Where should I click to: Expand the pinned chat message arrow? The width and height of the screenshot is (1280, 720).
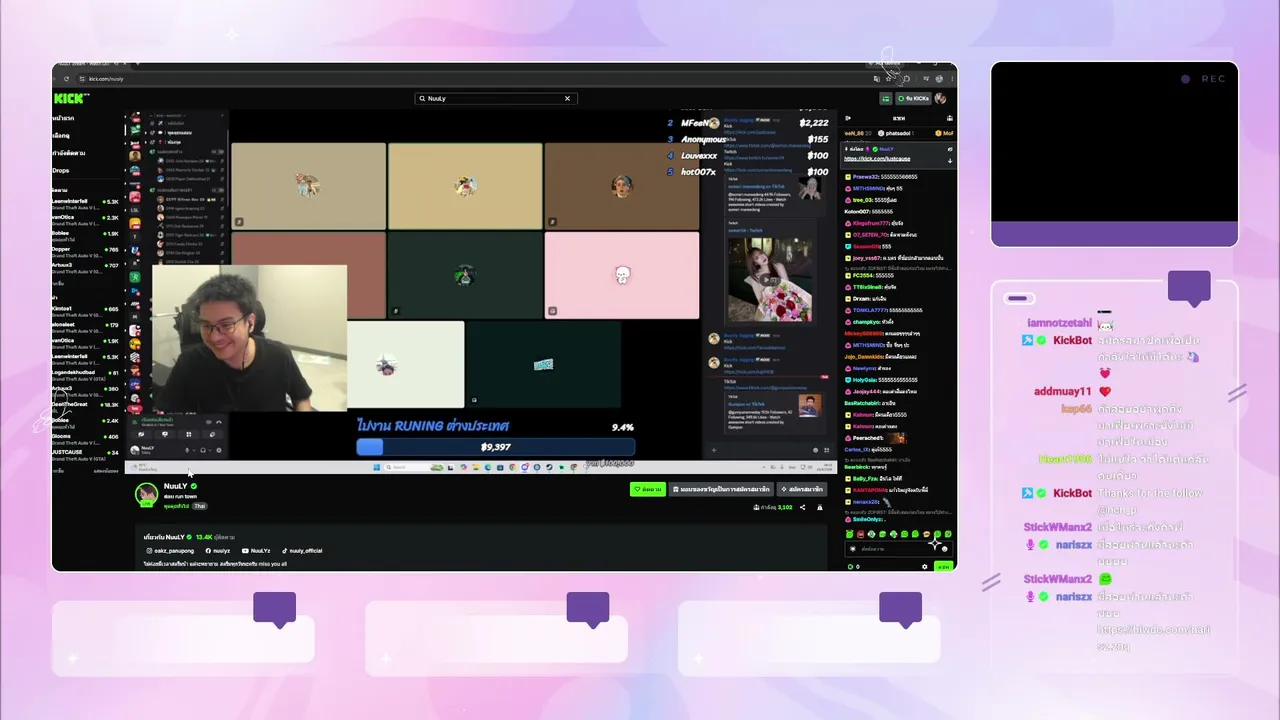pyautogui.click(x=949, y=160)
